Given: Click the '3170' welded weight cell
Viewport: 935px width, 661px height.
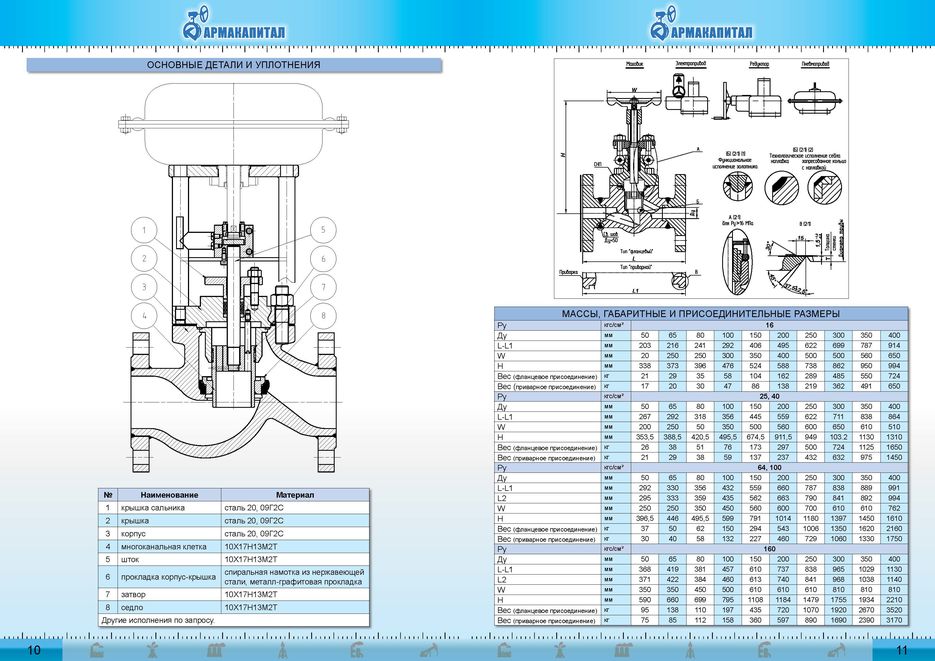Looking at the screenshot, I should tap(894, 620).
